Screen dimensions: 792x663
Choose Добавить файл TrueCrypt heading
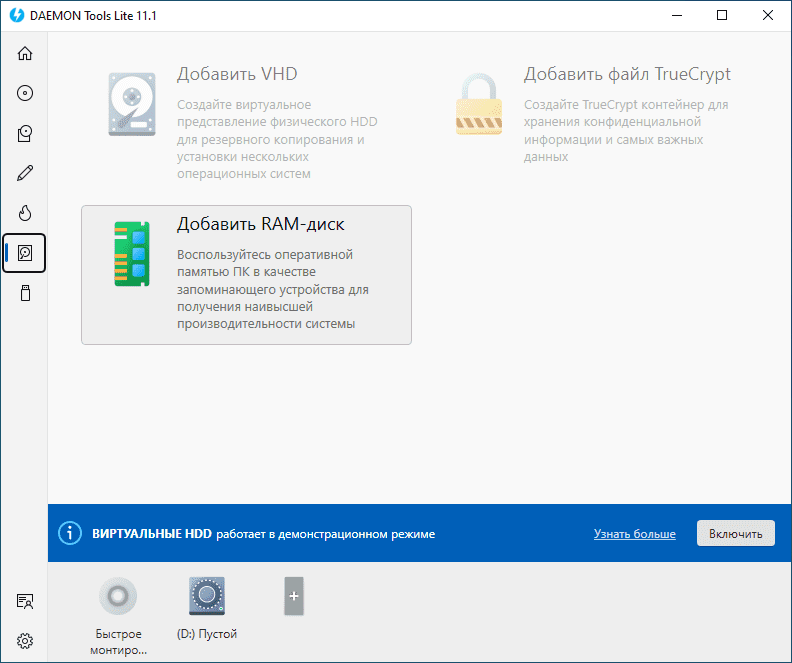click(x=627, y=74)
